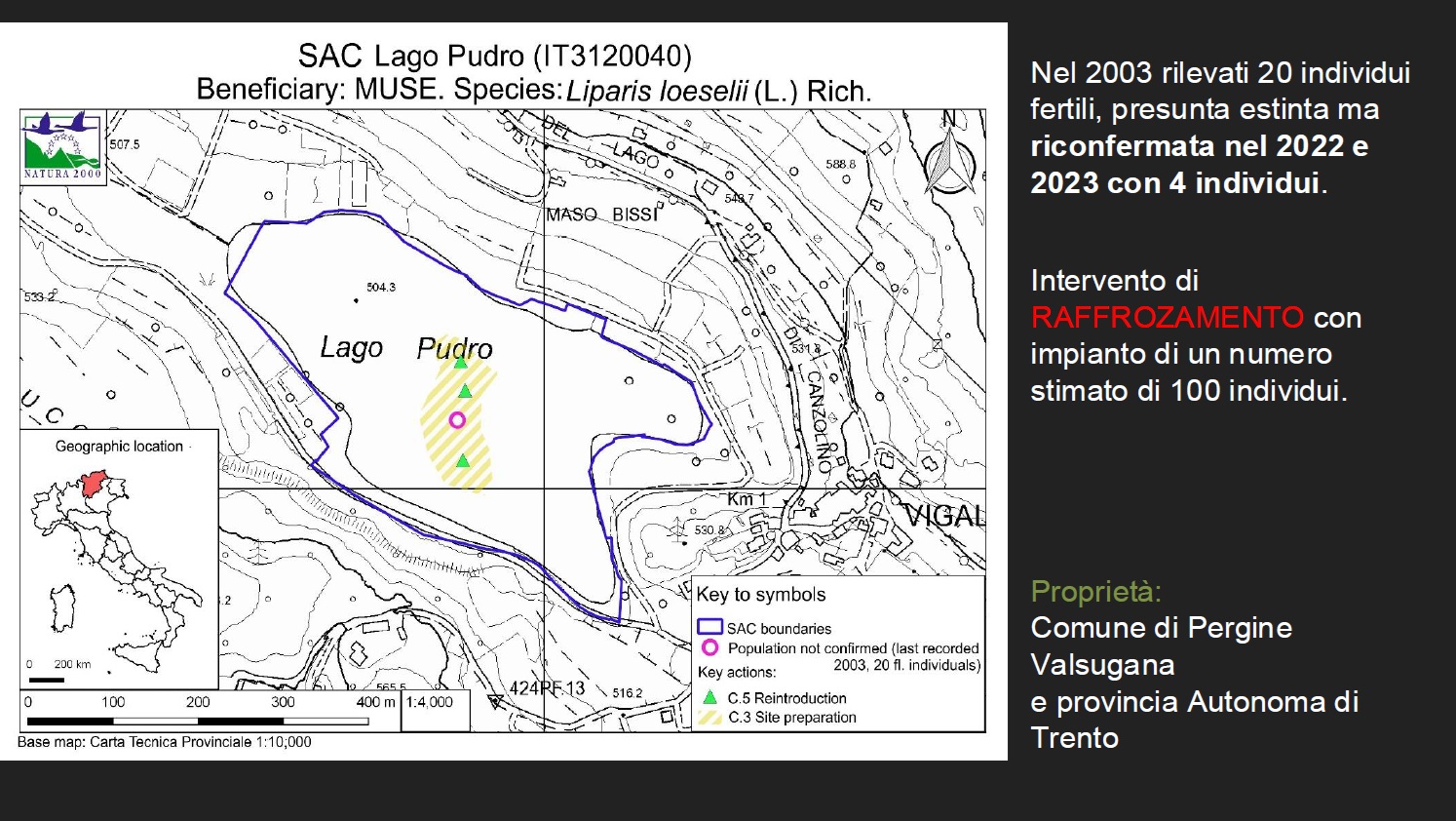
Task: Click the Natura 2000 logo
Action: click(63, 146)
